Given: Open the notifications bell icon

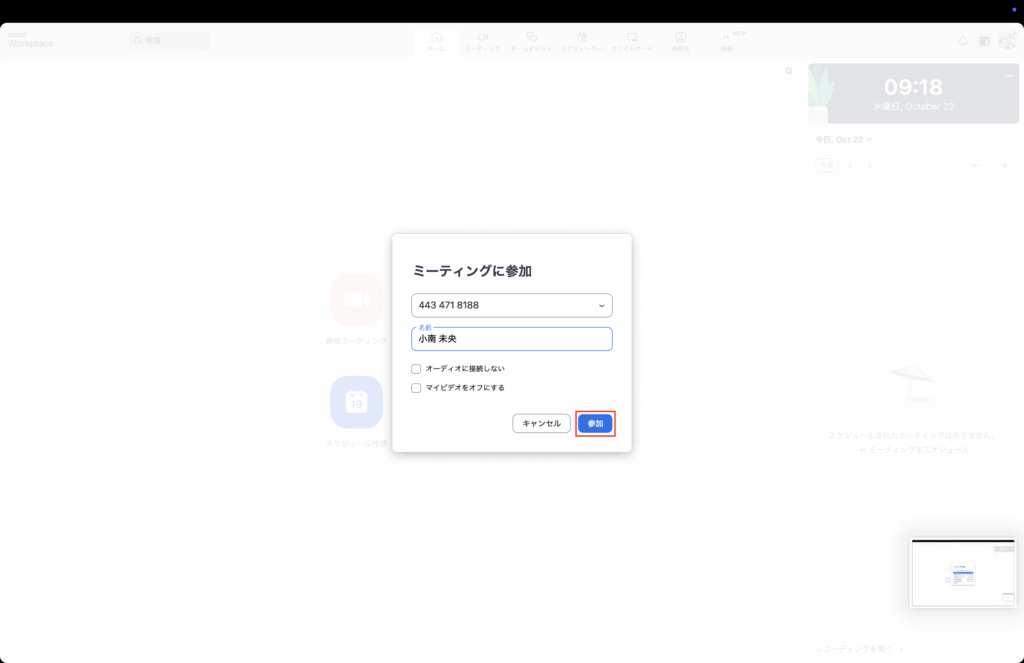Looking at the screenshot, I should point(963,41).
